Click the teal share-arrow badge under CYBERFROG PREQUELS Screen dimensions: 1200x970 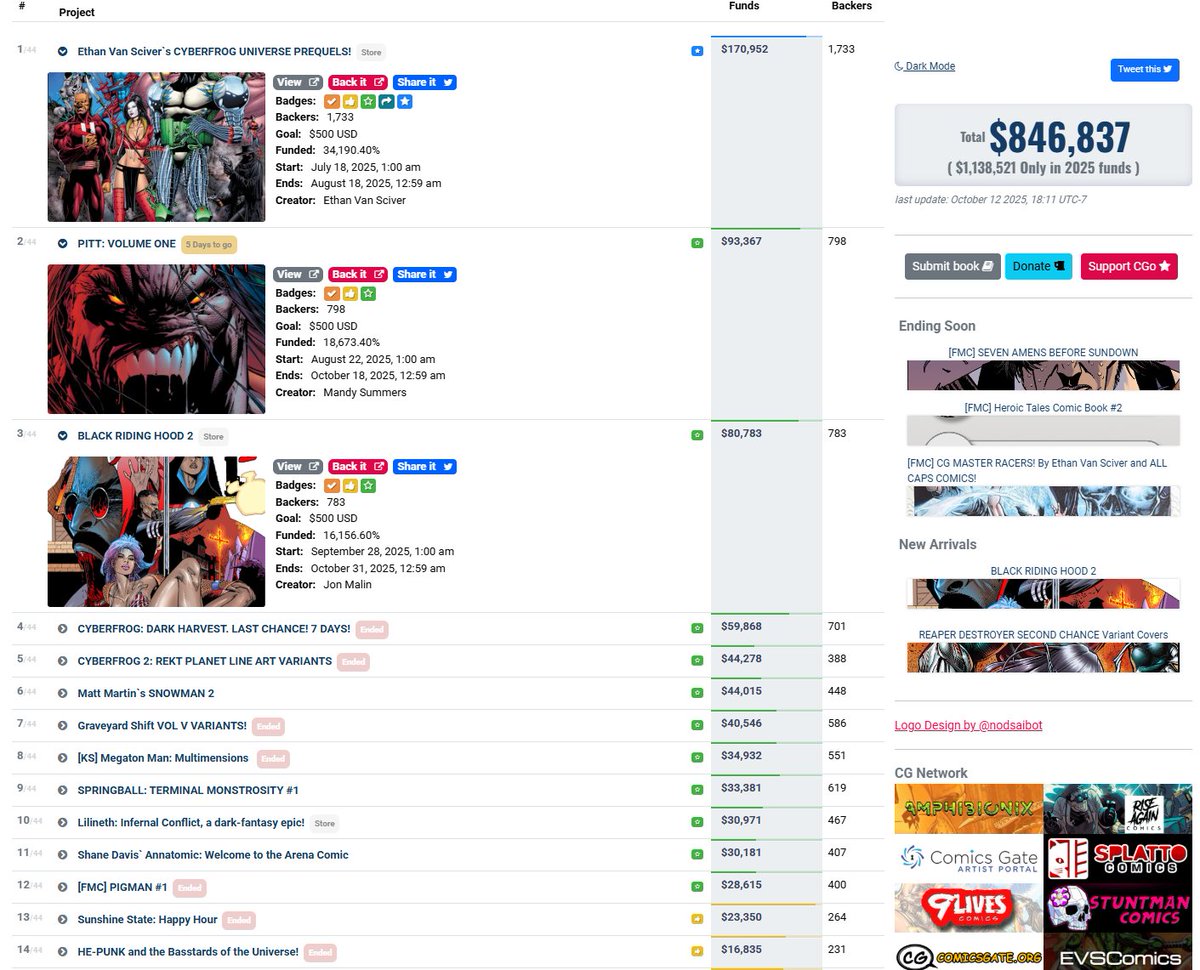(x=386, y=101)
